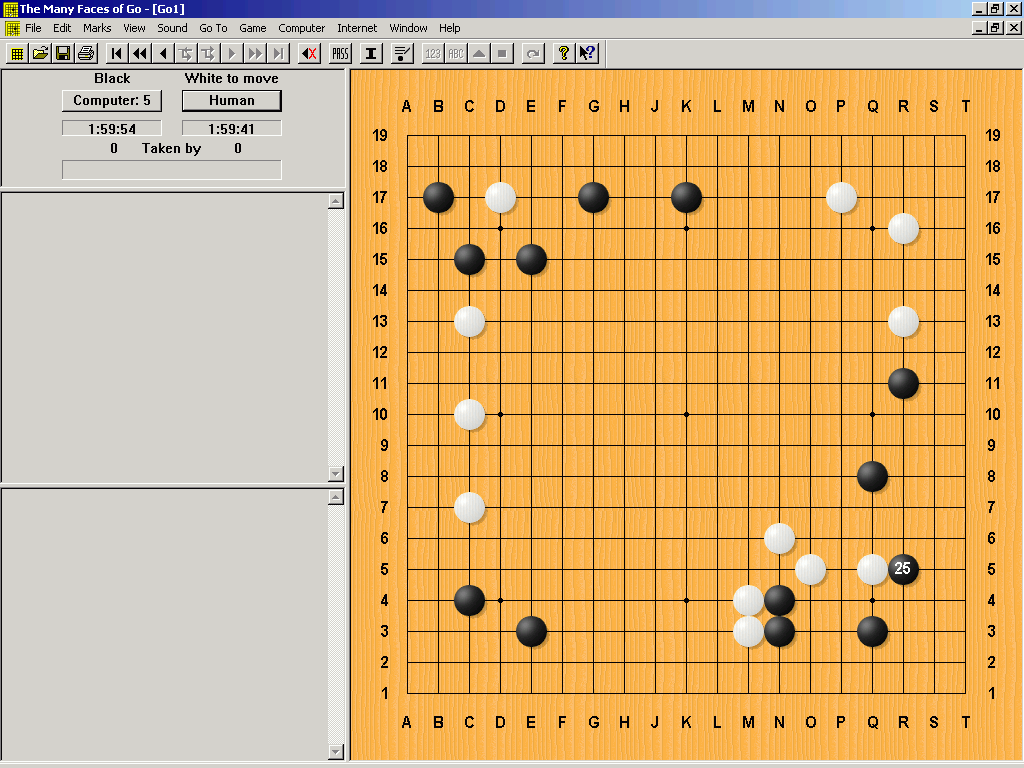
Task: Click the Computer: 5 player button
Action: click(112, 100)
